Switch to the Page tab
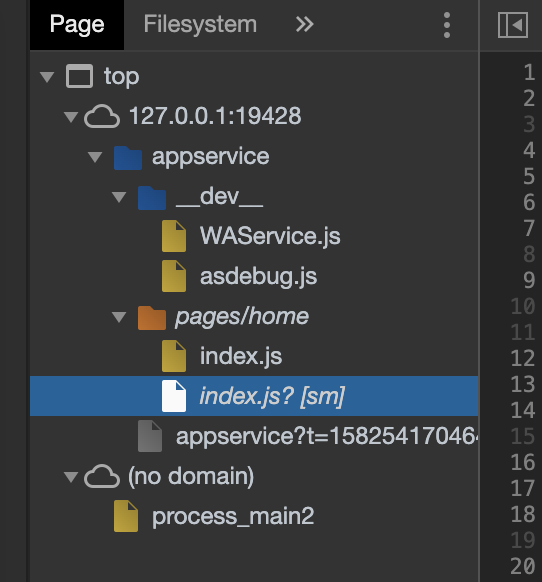This screenshot has height=582, width=542. pos(77,24)
